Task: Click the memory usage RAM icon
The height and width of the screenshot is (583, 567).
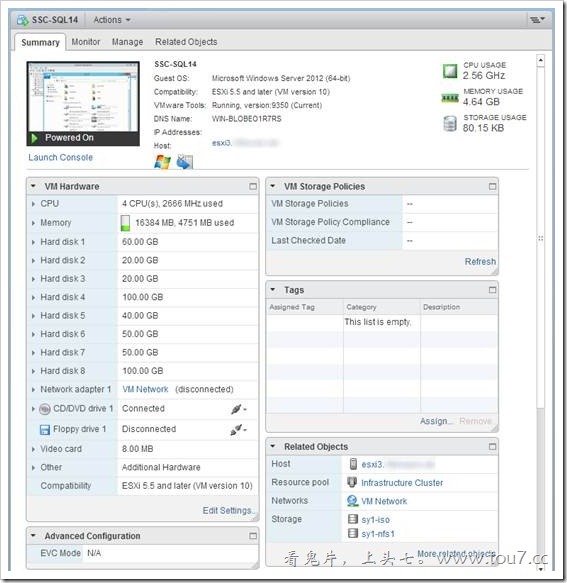Action: [450, 98]
